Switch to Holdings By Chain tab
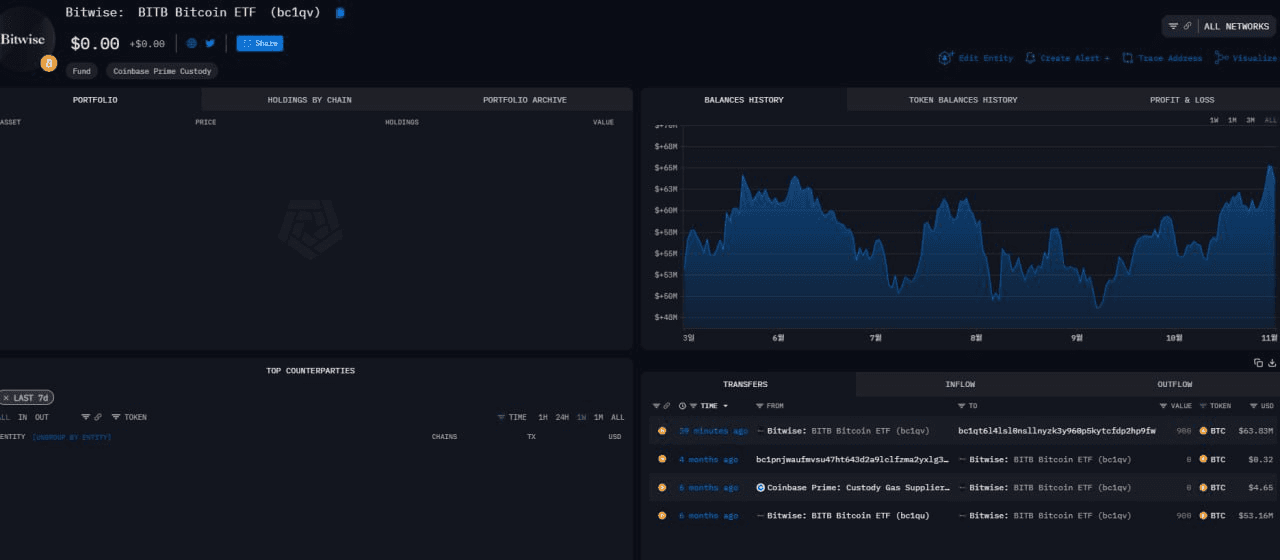 coord(309,100)
